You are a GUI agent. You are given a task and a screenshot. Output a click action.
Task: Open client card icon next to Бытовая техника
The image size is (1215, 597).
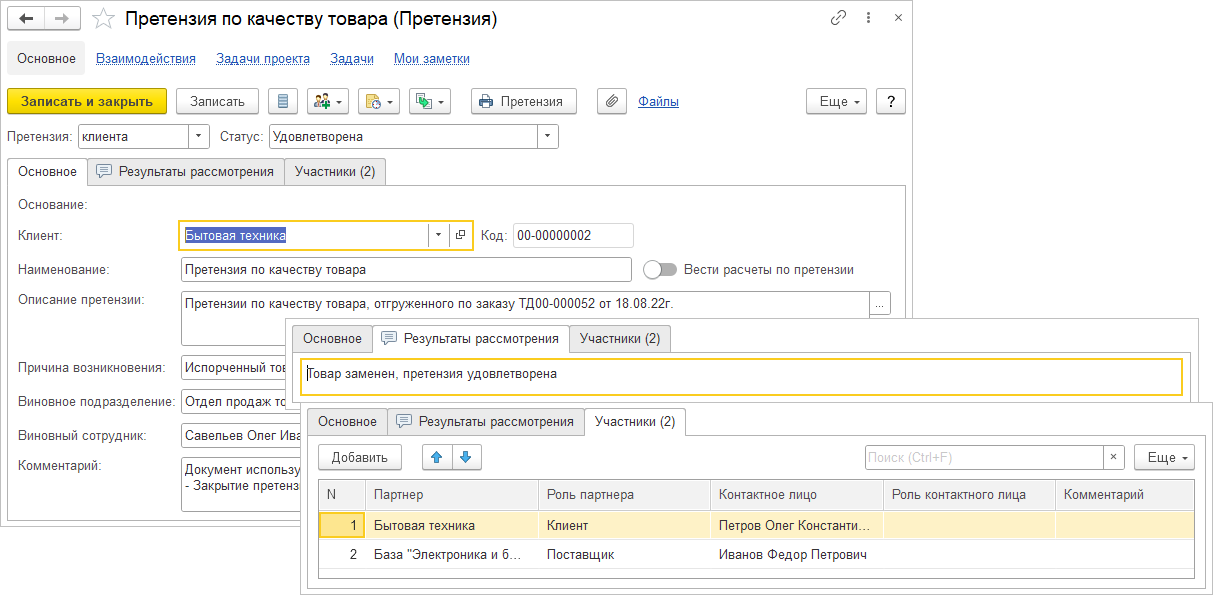pos(460,235)
